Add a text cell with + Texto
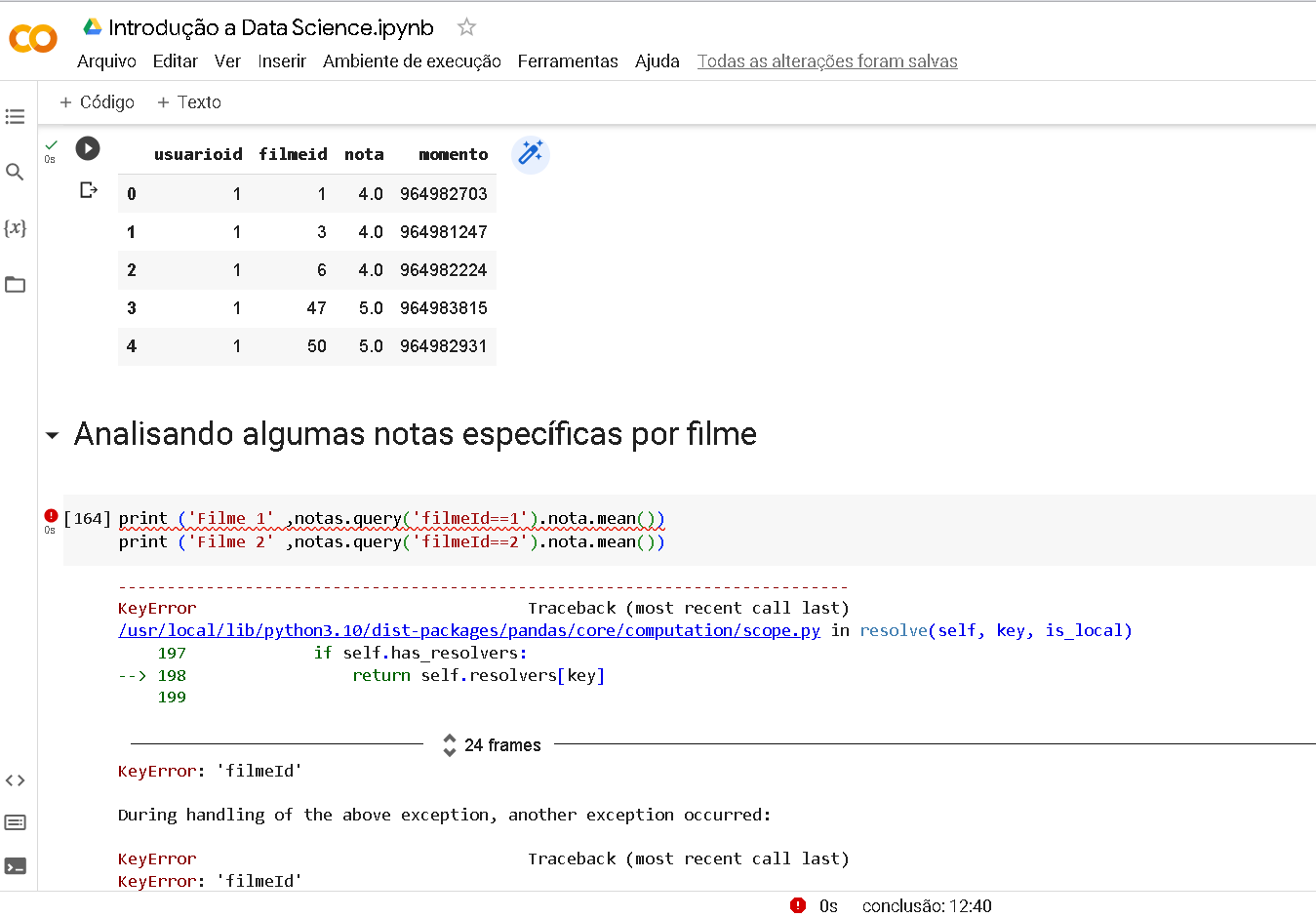The height and width of the screenshot is (918, 1316). [x=189, y=102]
